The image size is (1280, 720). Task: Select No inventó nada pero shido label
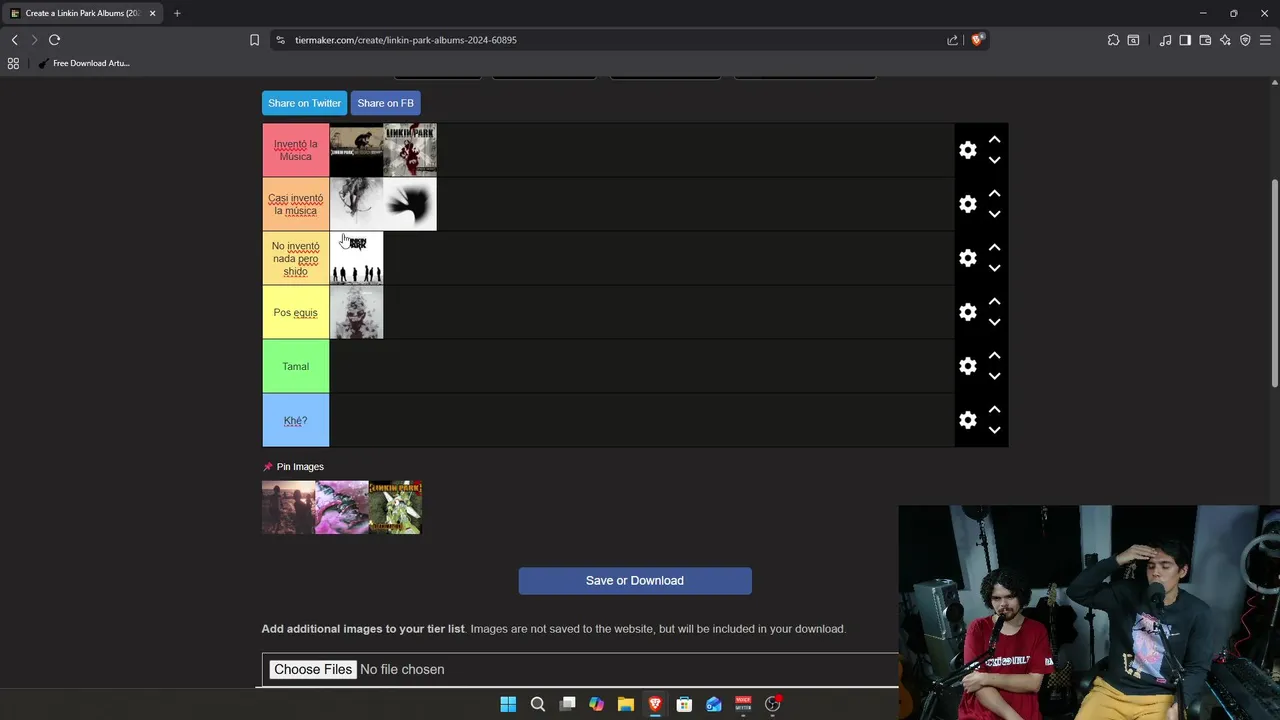[296, 258]
